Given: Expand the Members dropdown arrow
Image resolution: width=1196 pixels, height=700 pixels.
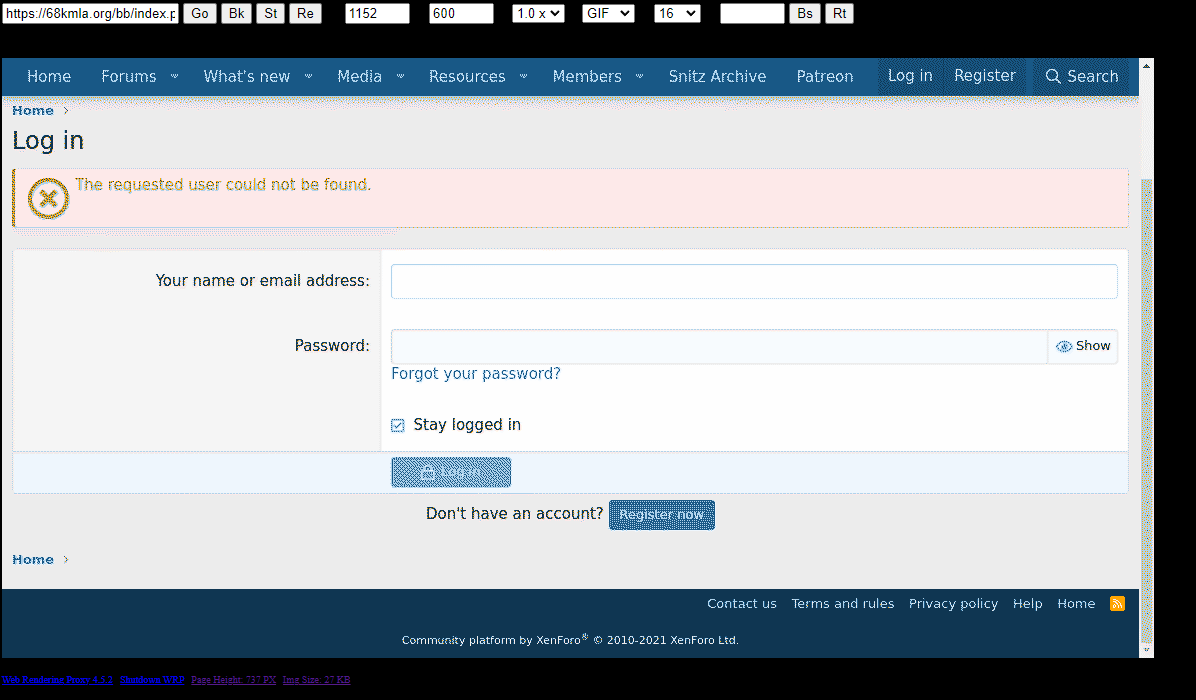Looking at the screenshot, I should click(x=639, y=76).
